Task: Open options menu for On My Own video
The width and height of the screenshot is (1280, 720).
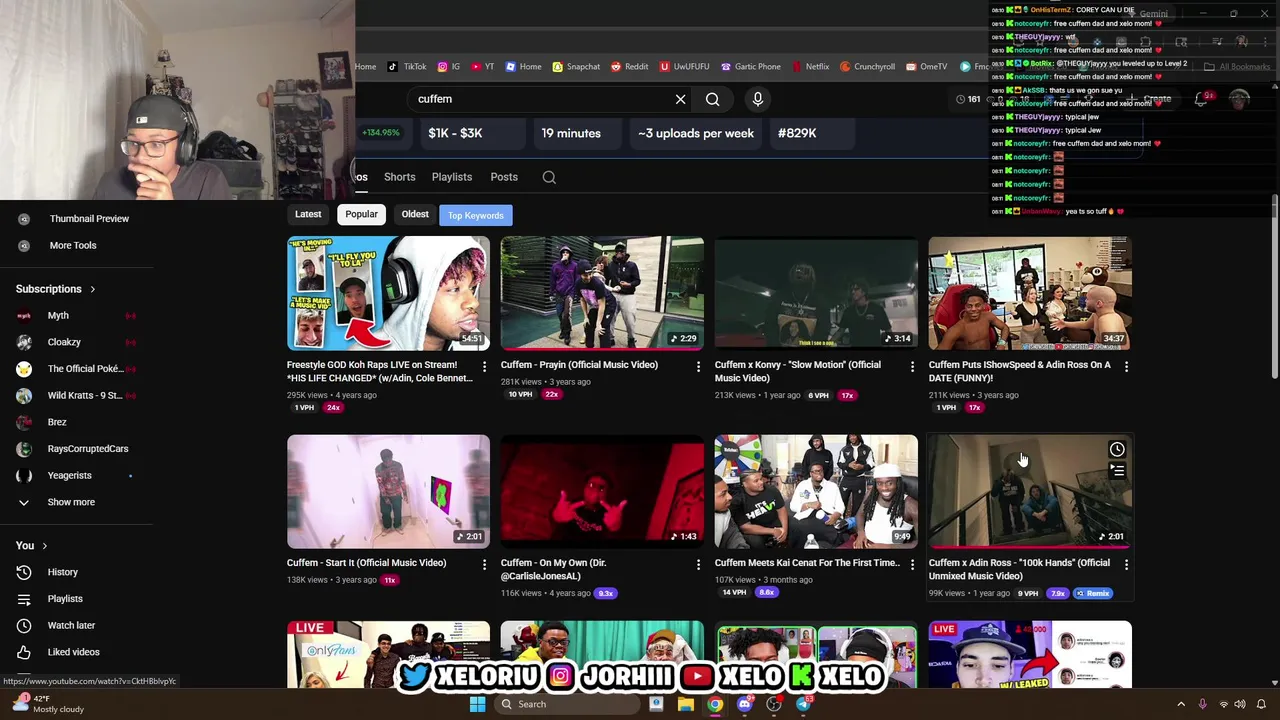Action: coord(698,565)
